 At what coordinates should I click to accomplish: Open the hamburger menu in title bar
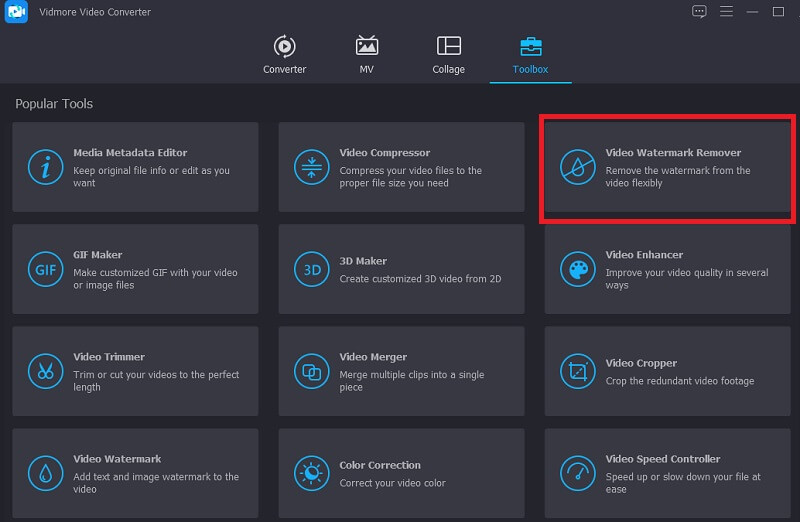(726, 11)
